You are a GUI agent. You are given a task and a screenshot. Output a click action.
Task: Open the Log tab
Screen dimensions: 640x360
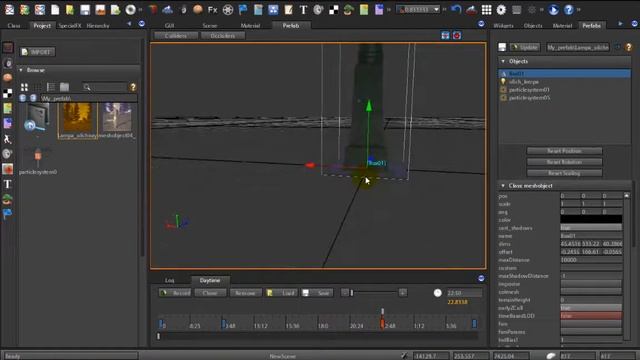coord(169,280)
